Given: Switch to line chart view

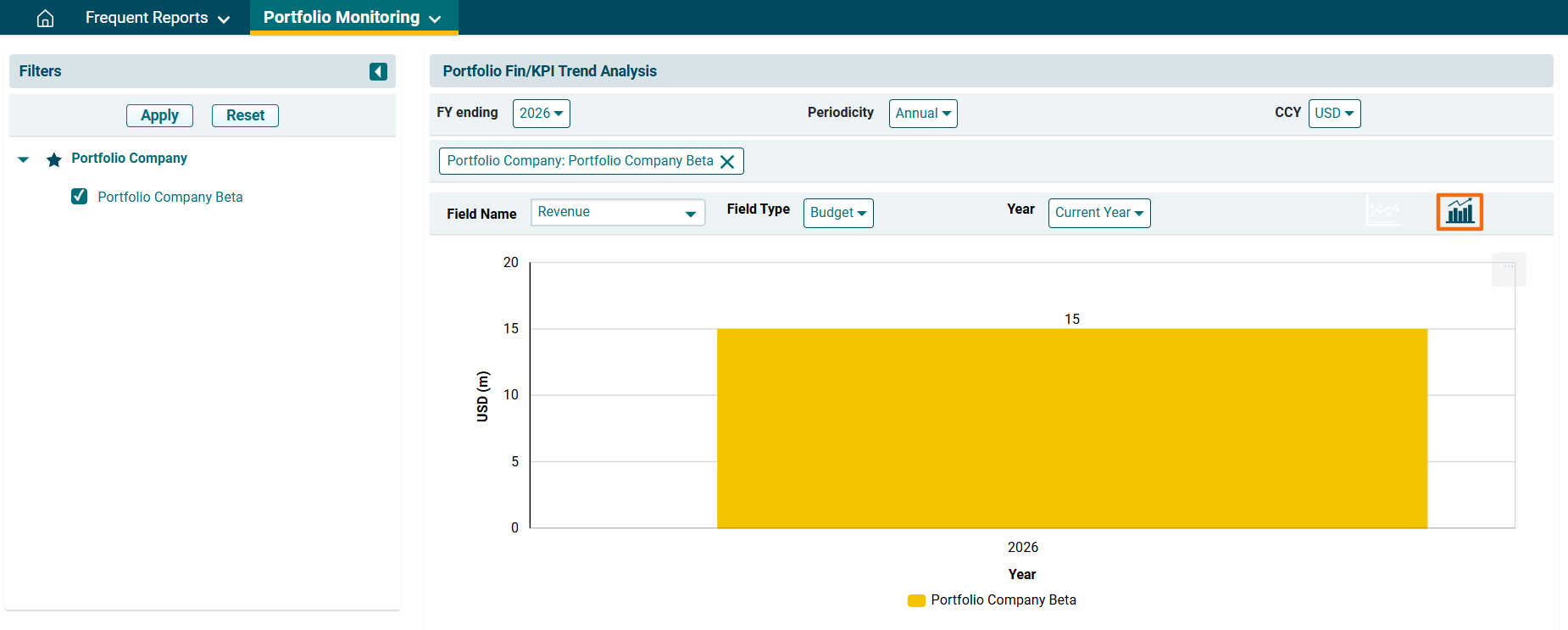Looking at the screenshot, I should [1383, 211].
